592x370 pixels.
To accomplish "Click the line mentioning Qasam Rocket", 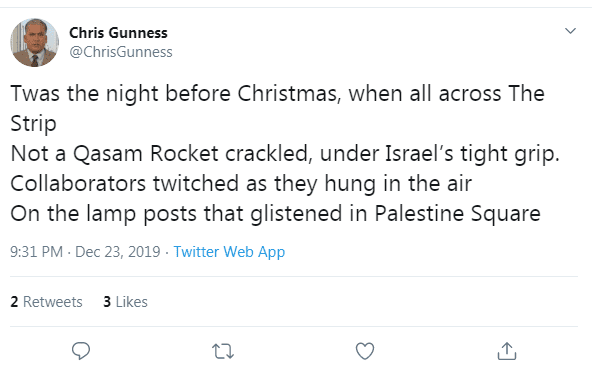I will (x=285, y=154).
